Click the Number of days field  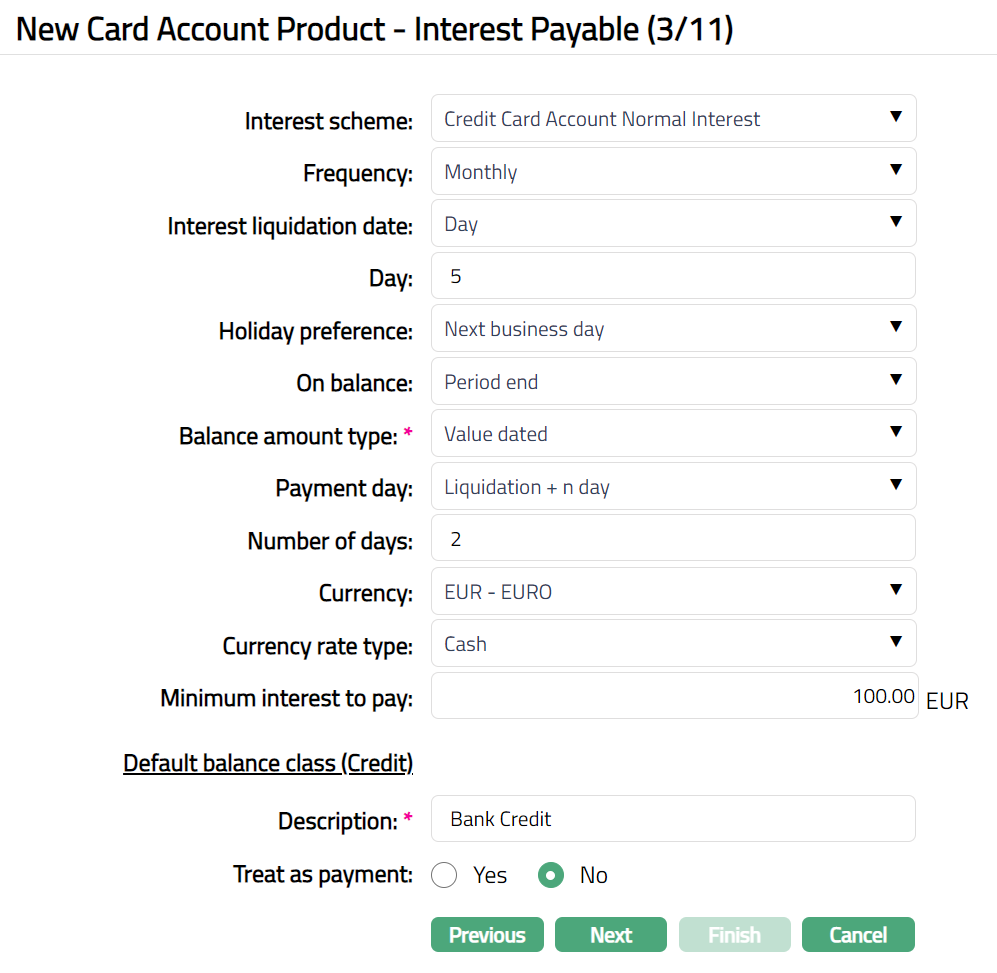(673, 540)
